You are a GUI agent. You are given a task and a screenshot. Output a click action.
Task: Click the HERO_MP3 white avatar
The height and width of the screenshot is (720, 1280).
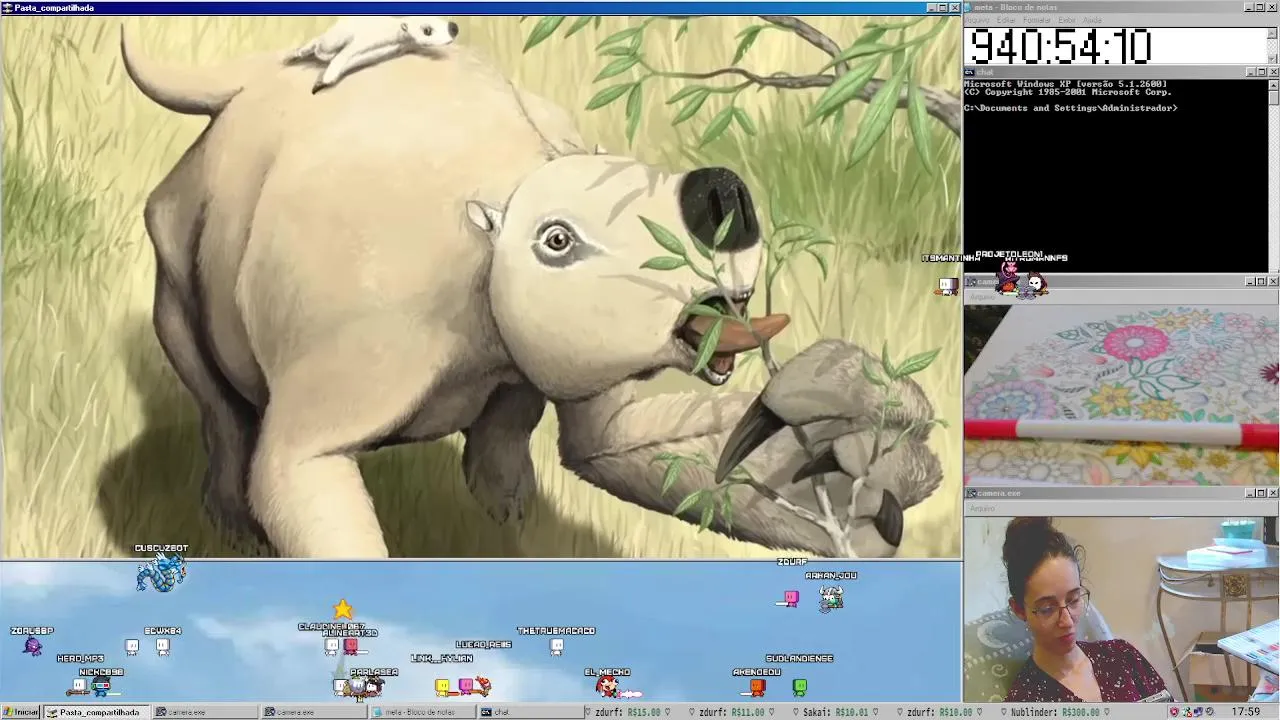point(78,685)
